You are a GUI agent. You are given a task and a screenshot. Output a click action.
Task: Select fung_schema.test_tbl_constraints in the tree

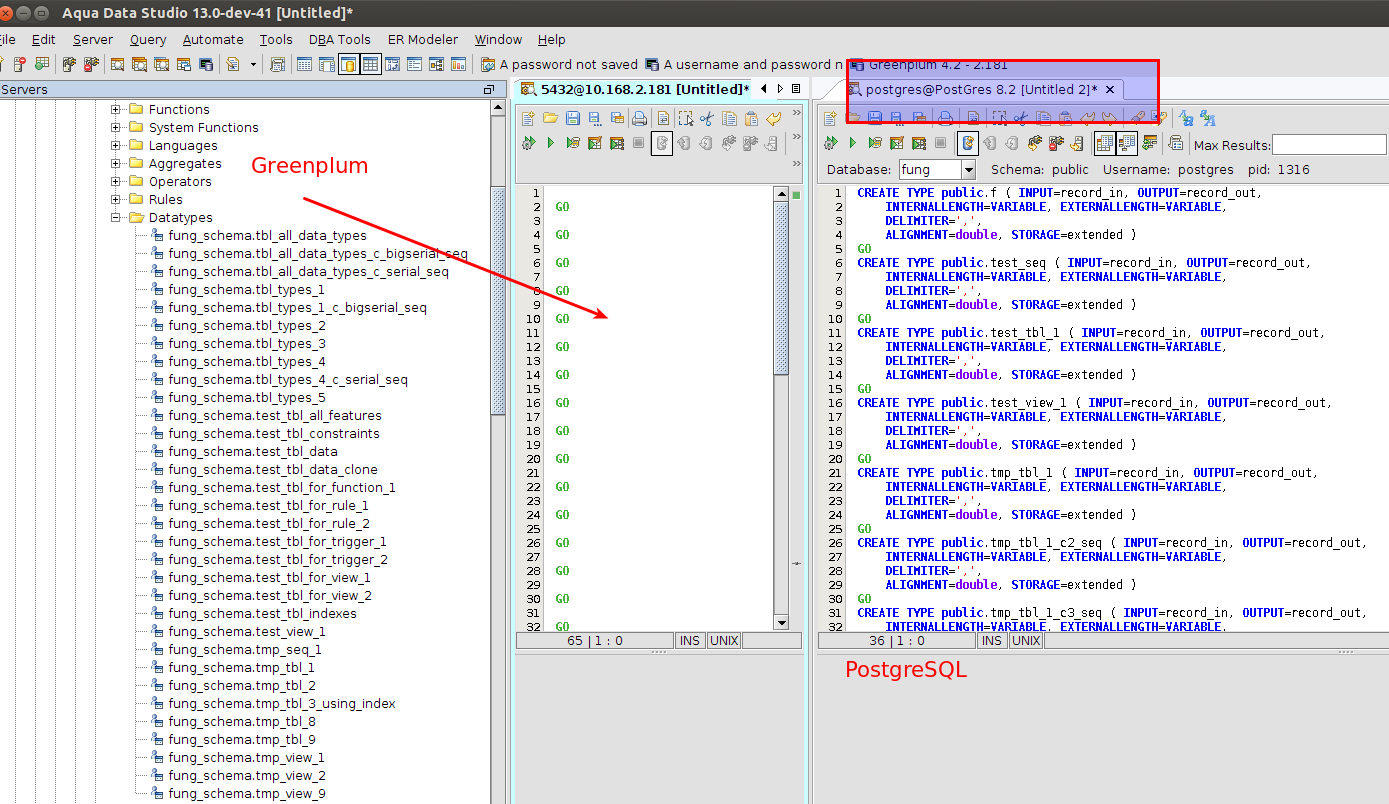(274, 433)
